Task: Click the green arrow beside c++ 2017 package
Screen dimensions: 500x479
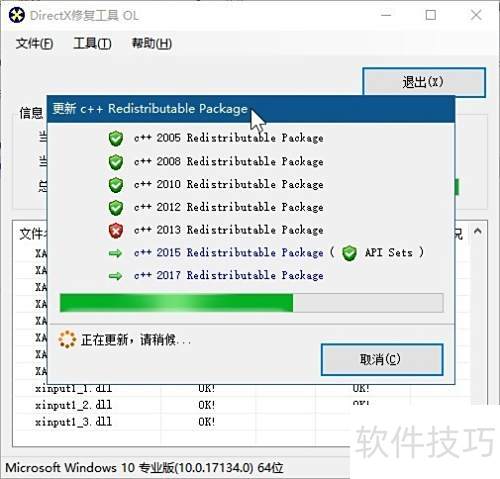Action: point(116,276)
